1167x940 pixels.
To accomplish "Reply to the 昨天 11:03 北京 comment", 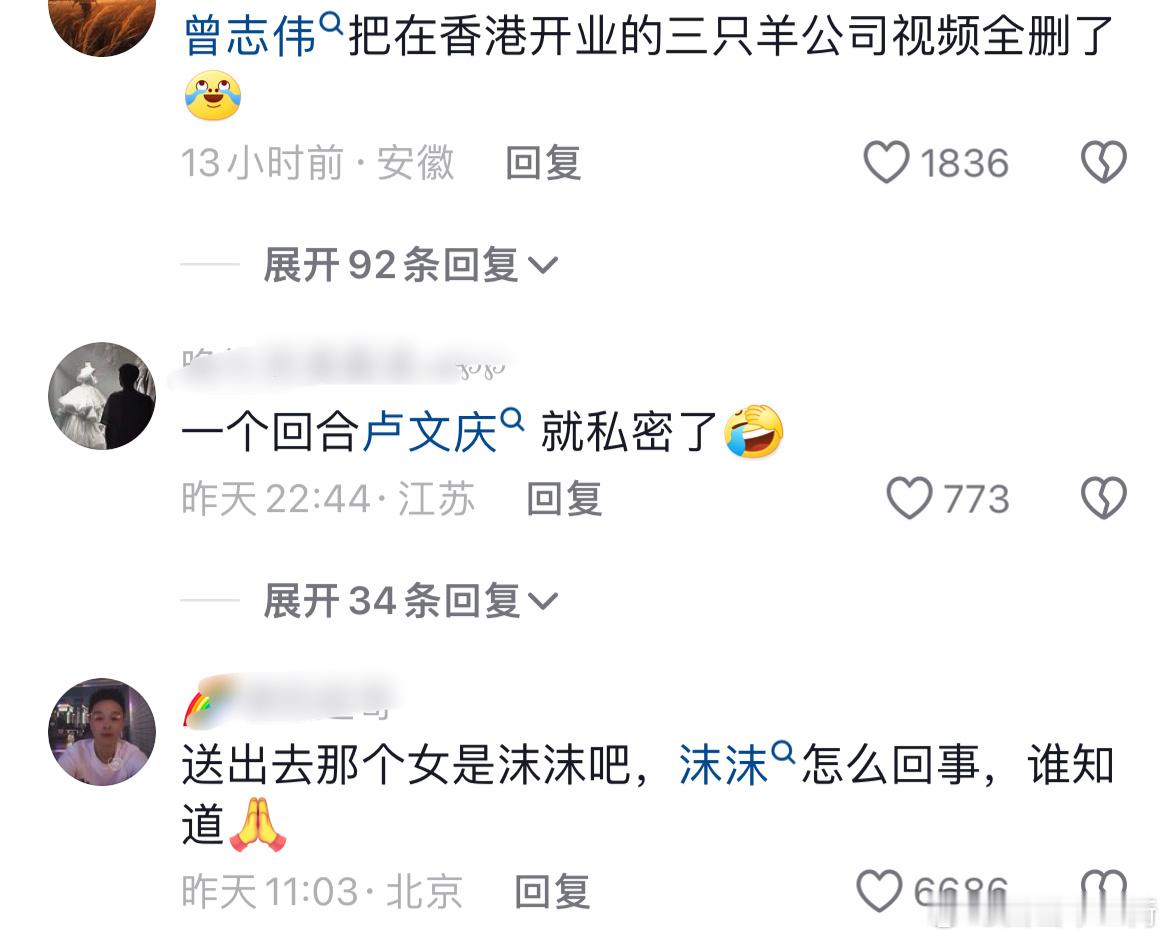I will click(x=552, y=892).
